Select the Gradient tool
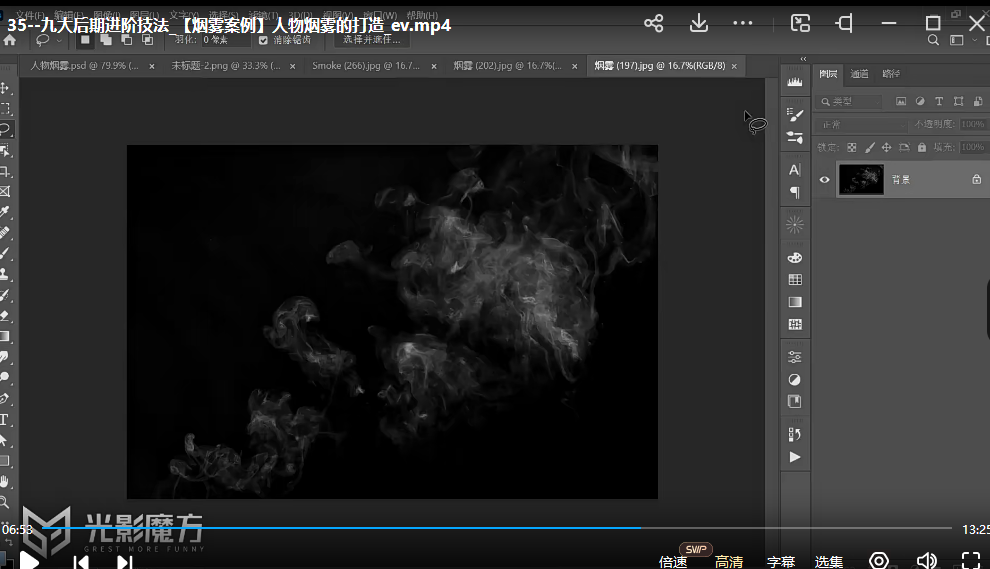990x569 pixels. (5, 336)
